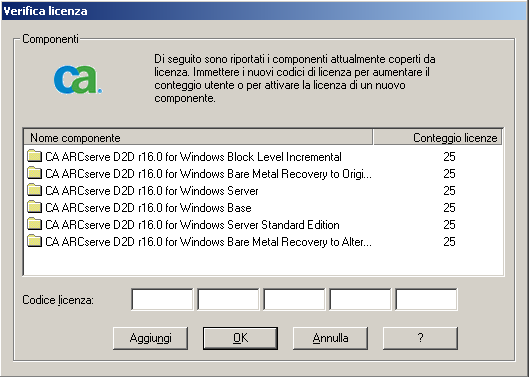Click license count 25 for Block Level Incremental

[449, 157]
